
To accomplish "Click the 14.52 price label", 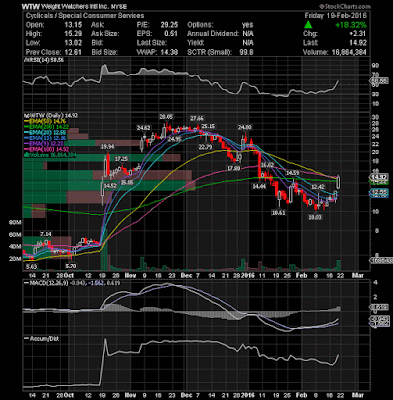I will pyautogui.click(x=110, y=186).
